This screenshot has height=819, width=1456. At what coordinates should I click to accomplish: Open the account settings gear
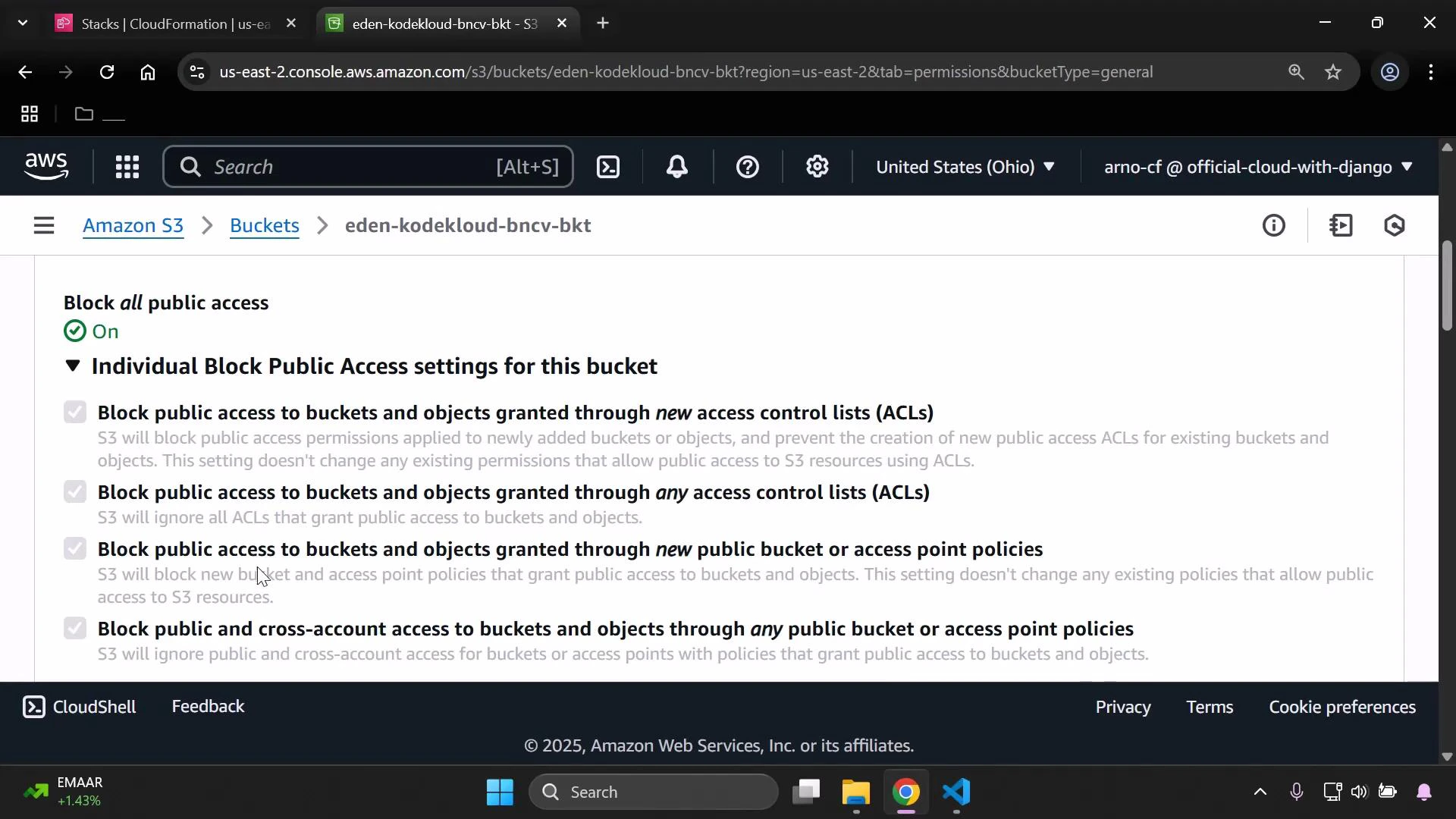pyautogui.click(x=817, y=166)
